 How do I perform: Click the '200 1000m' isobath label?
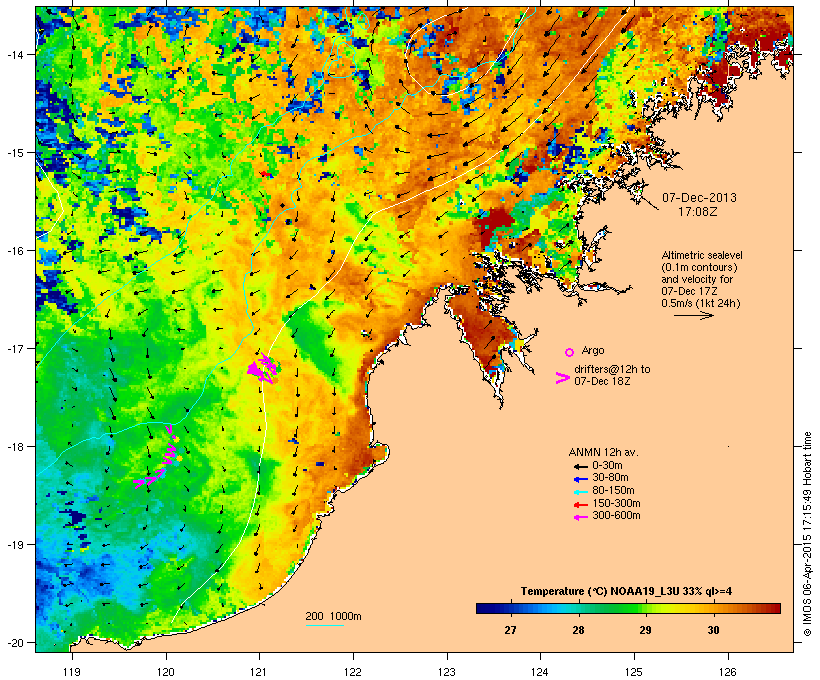[333, 616]
